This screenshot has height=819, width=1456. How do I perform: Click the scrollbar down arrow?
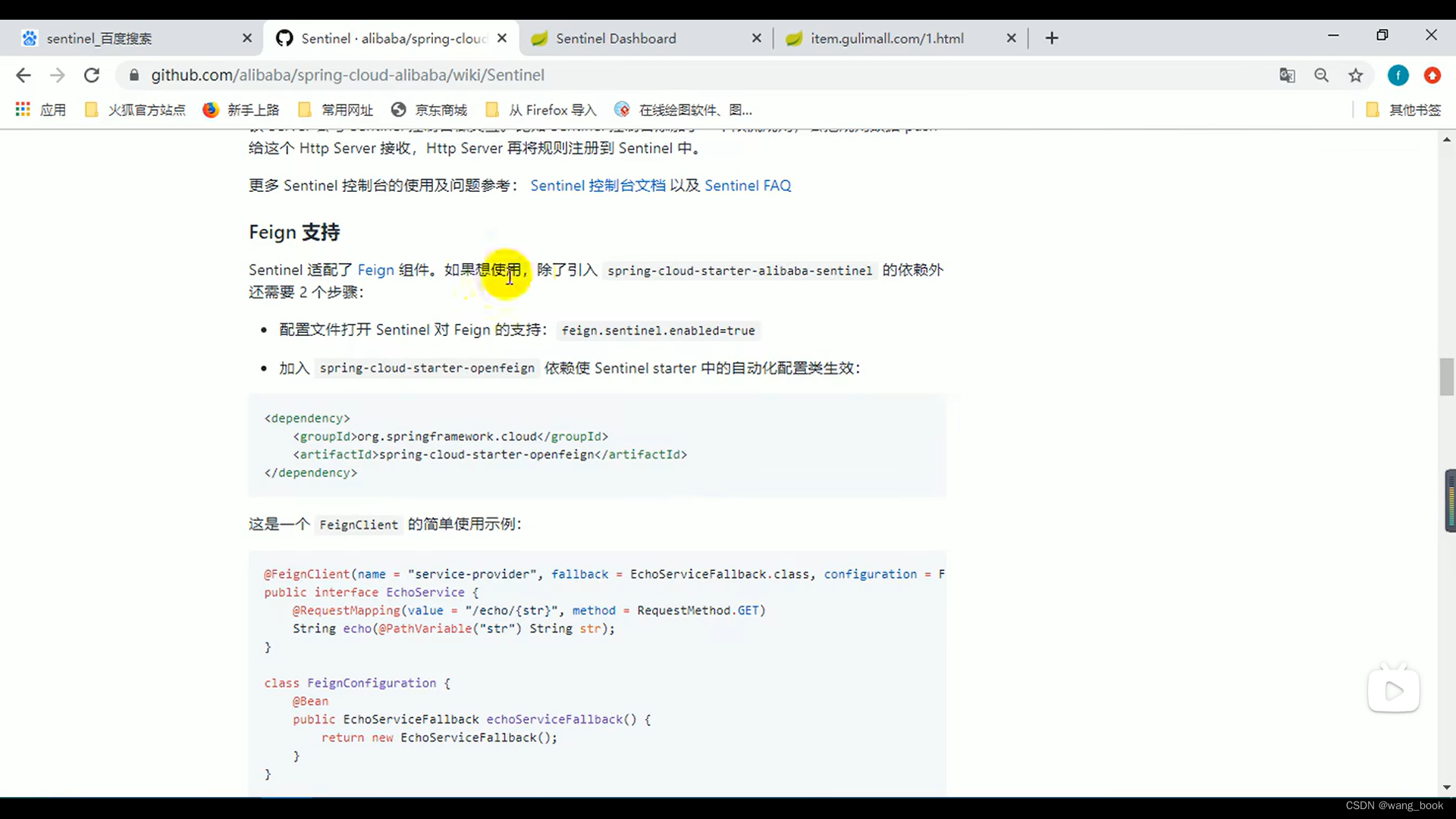pos(1447,787)
